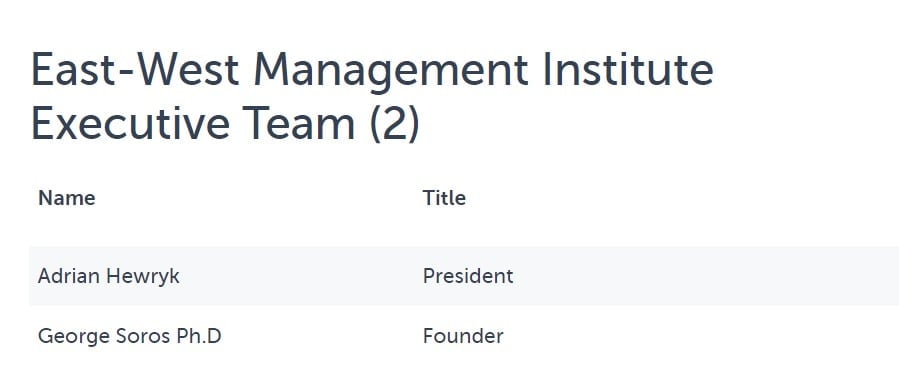Open Adrian Hewryk's profile name
899x379 pixels.
pos(108,276)
